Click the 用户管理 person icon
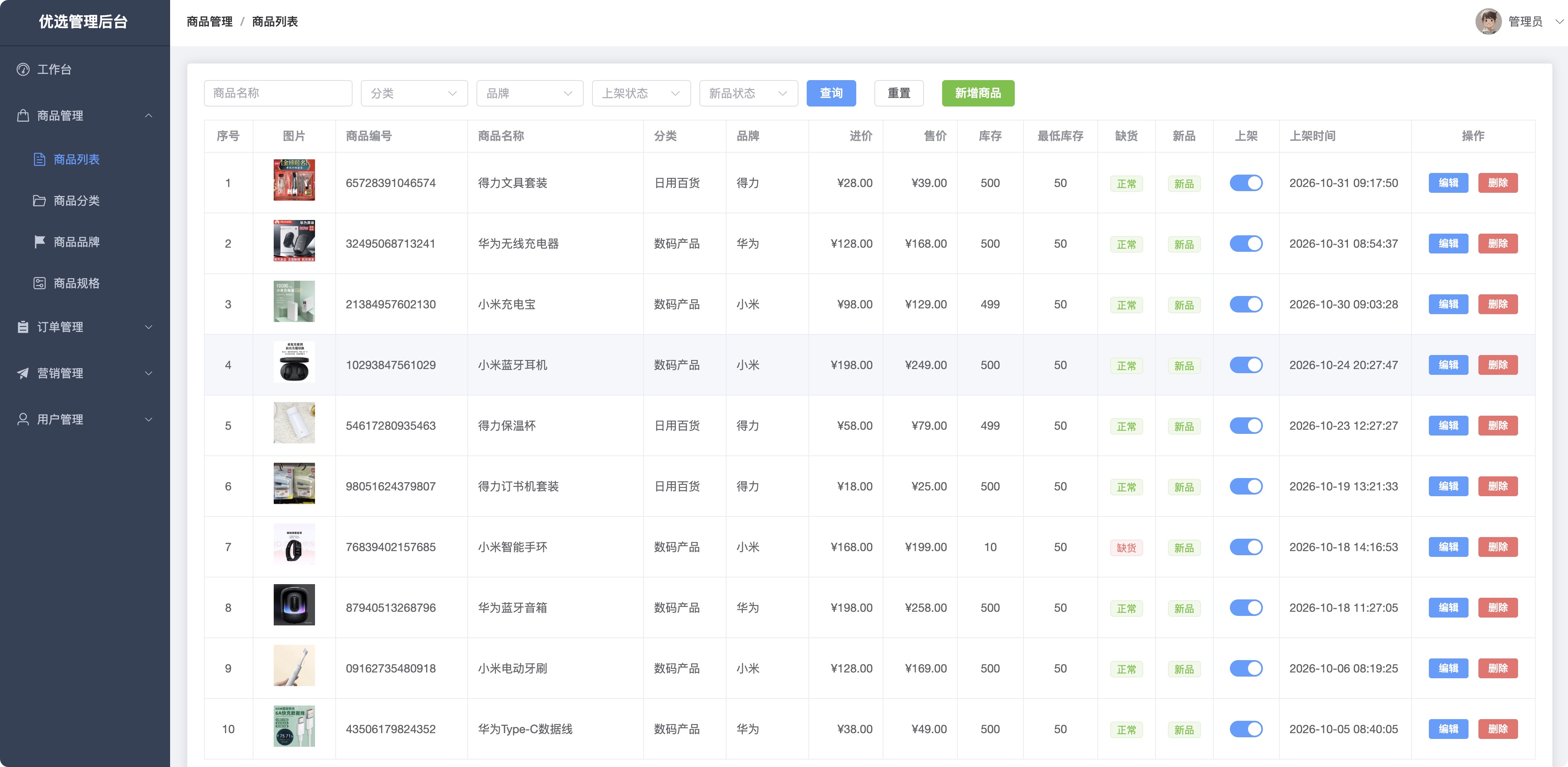Viewport: 1568px width, 767px height. (23, 420)
